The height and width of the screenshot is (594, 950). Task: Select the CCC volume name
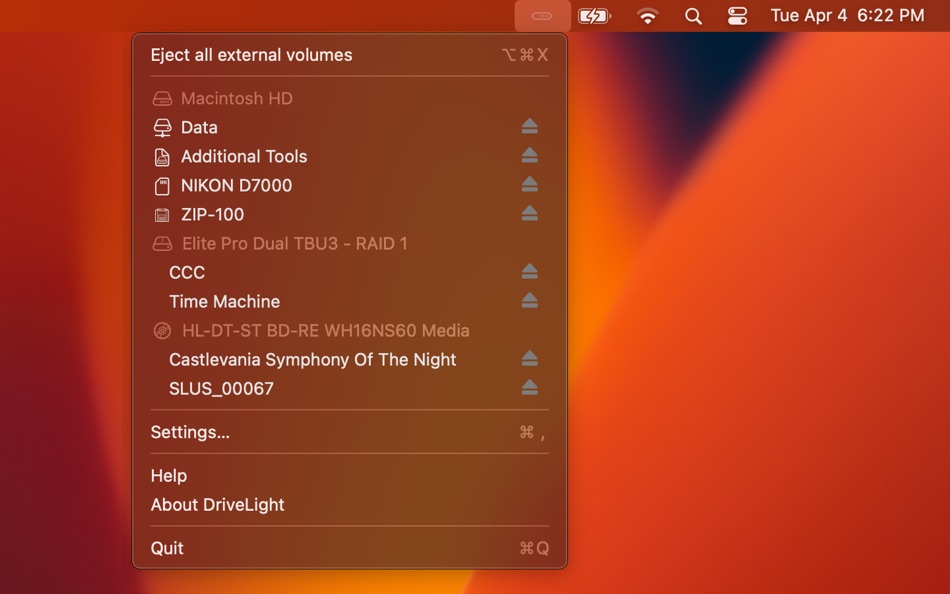187,273
